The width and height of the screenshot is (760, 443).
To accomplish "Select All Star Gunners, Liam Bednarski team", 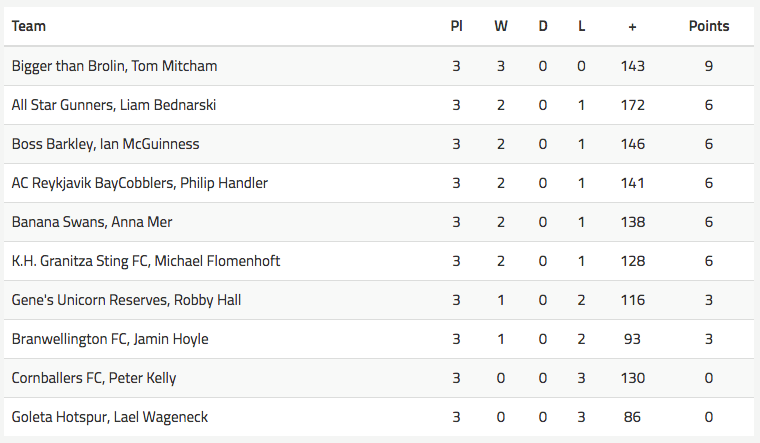I will pos(114,105).
